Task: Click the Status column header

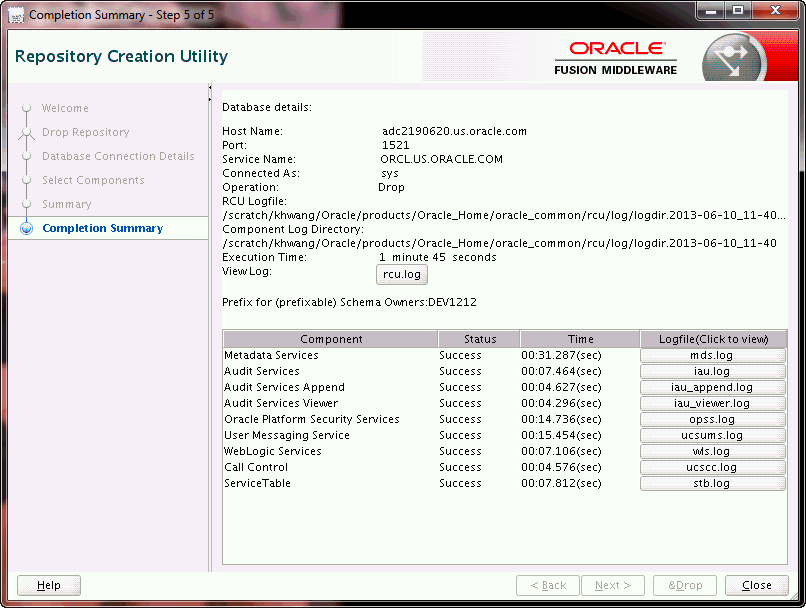Action: tap(480, 339)
